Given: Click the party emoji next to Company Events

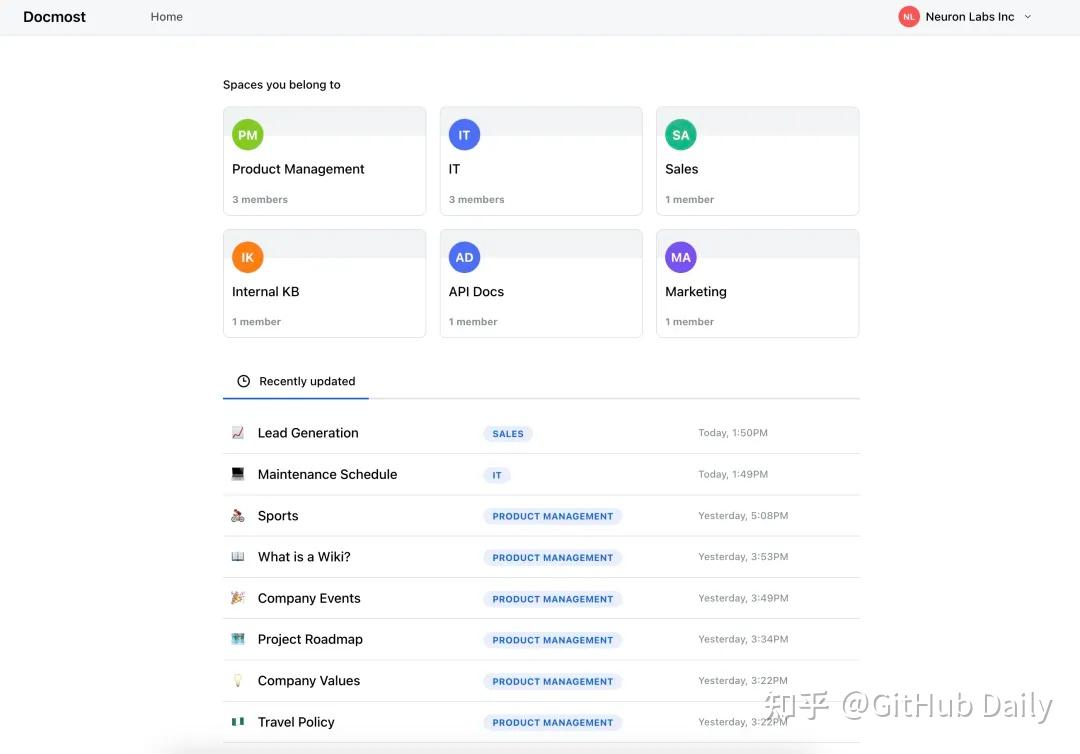Looking at the screenshot, I should point(238,598).
